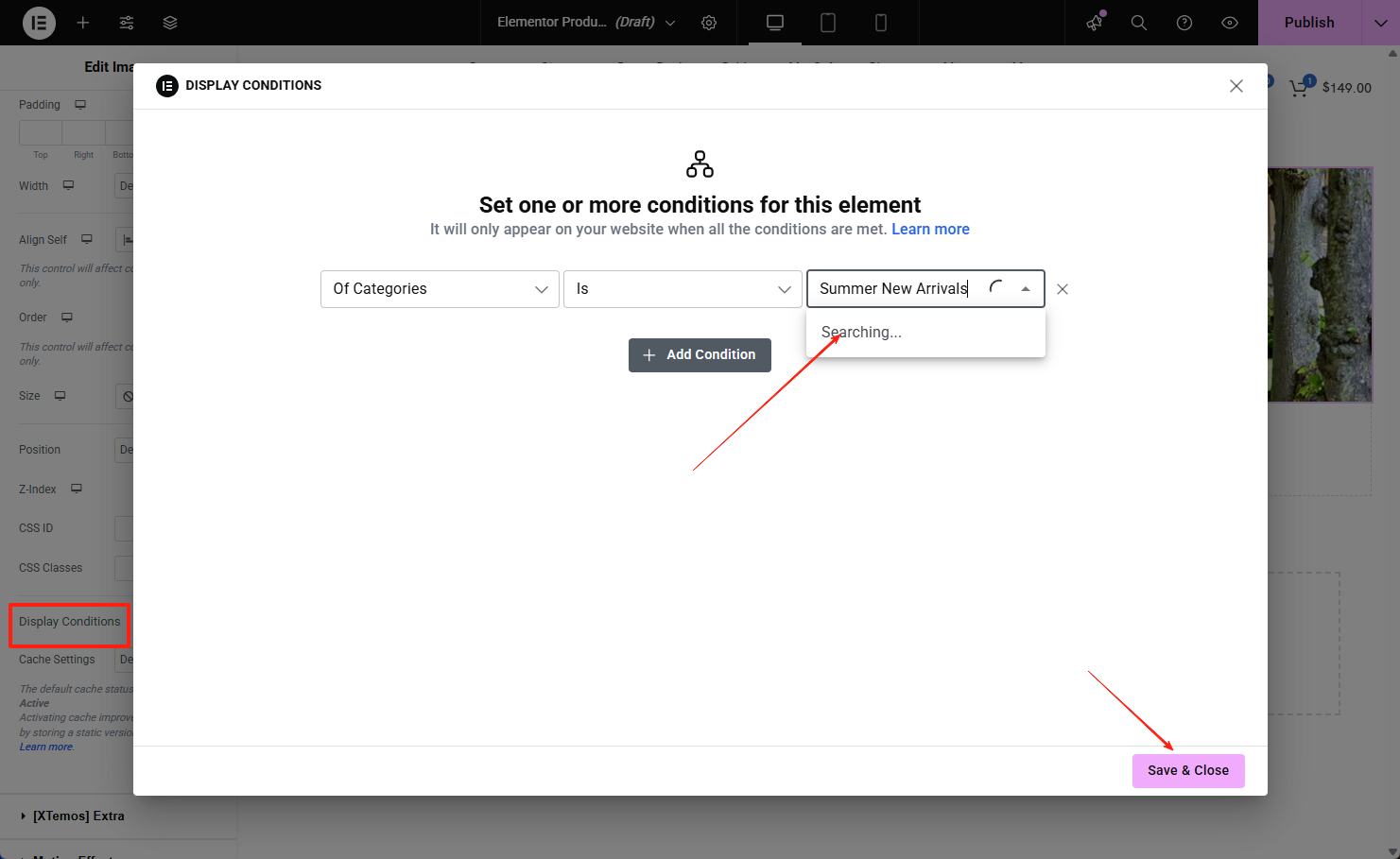View notifications via the megaphone icon
The height and width of the screenshot is (859, 1400).
point(1094,23)
